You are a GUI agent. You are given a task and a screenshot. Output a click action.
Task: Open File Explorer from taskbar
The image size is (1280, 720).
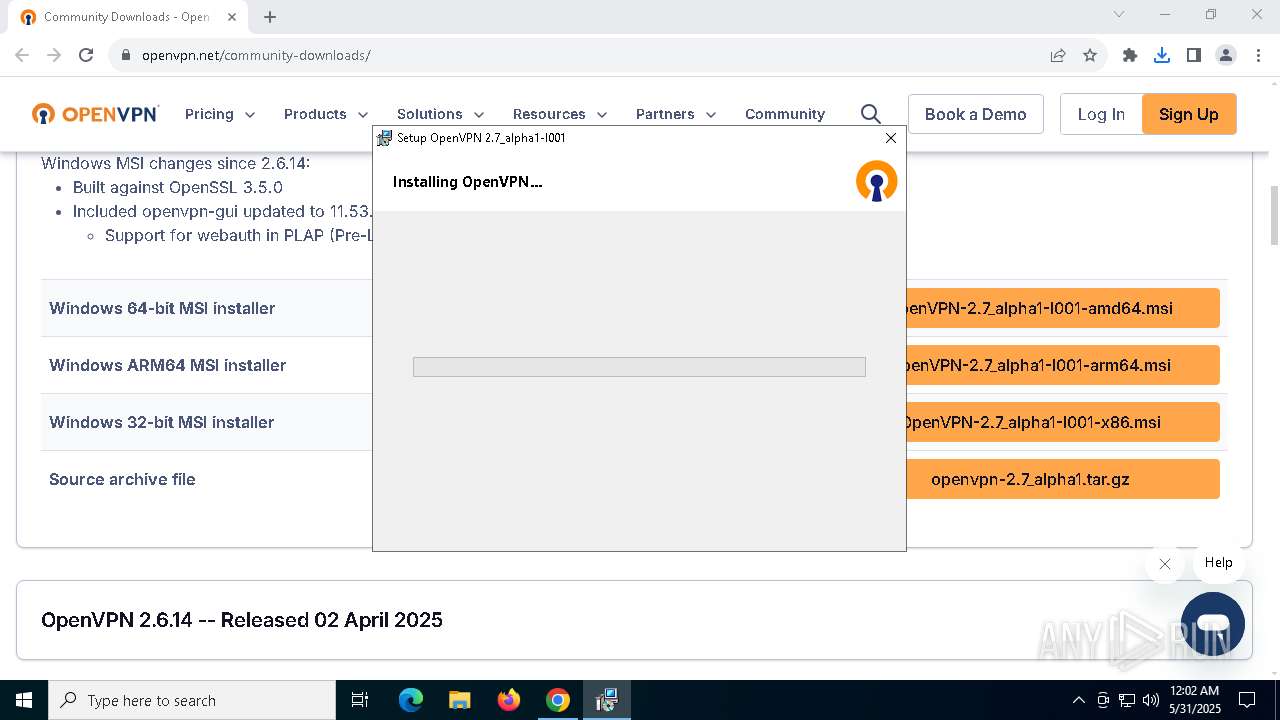tap(460, 700)
